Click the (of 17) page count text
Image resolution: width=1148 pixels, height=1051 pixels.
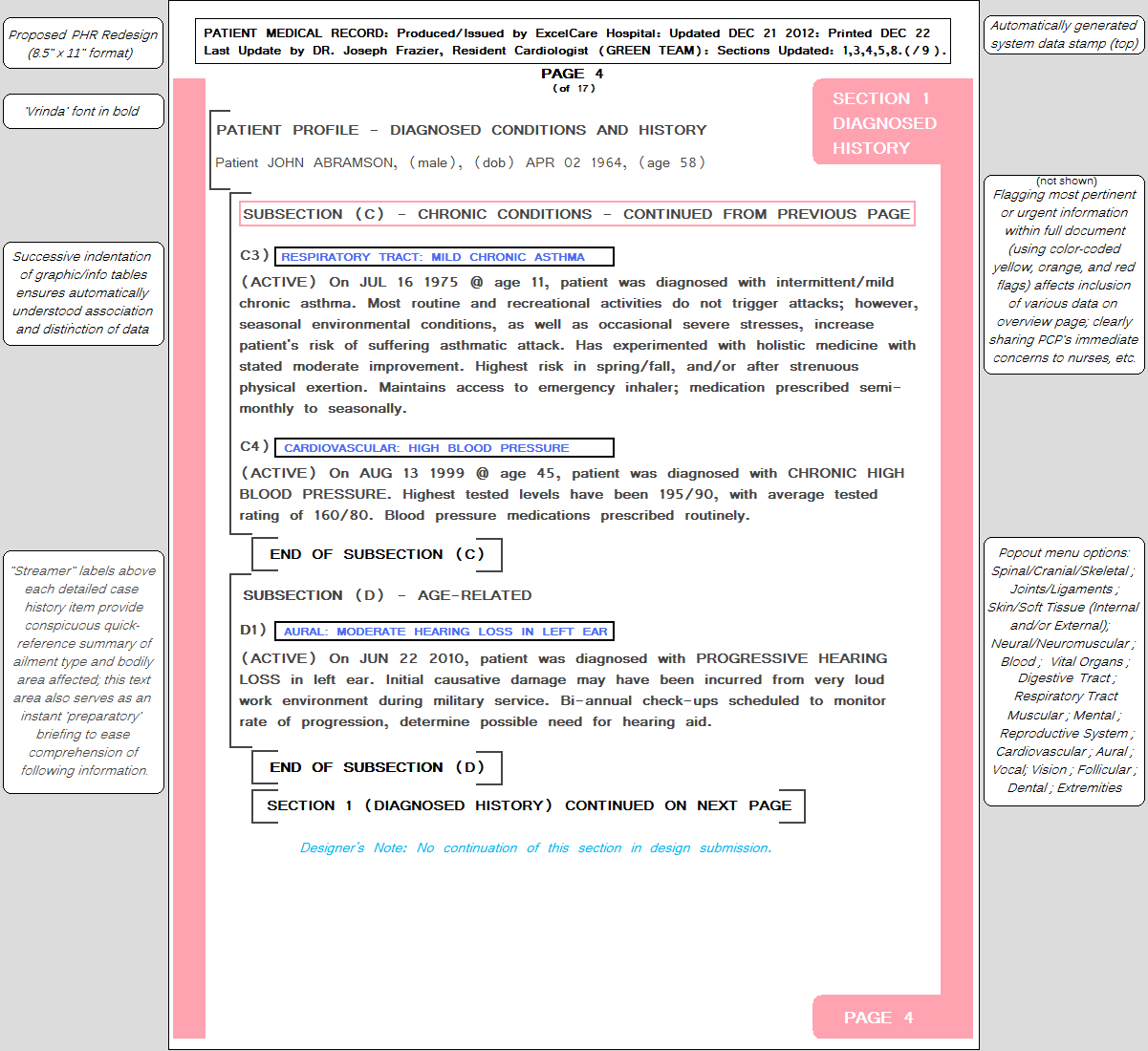(x=574, y=89)
